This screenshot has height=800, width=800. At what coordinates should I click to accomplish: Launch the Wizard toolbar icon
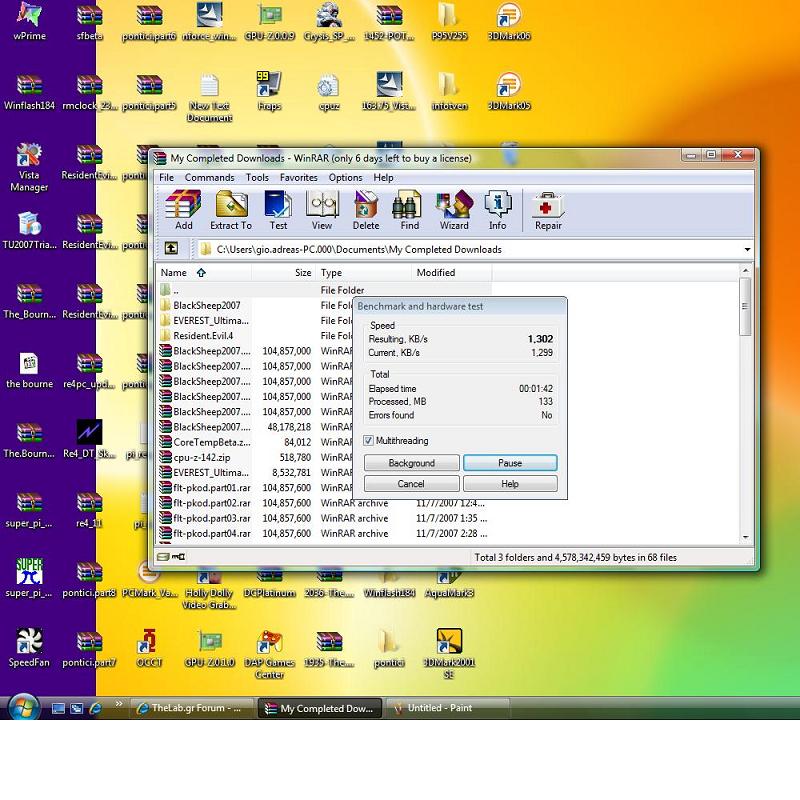coord(454,210)
